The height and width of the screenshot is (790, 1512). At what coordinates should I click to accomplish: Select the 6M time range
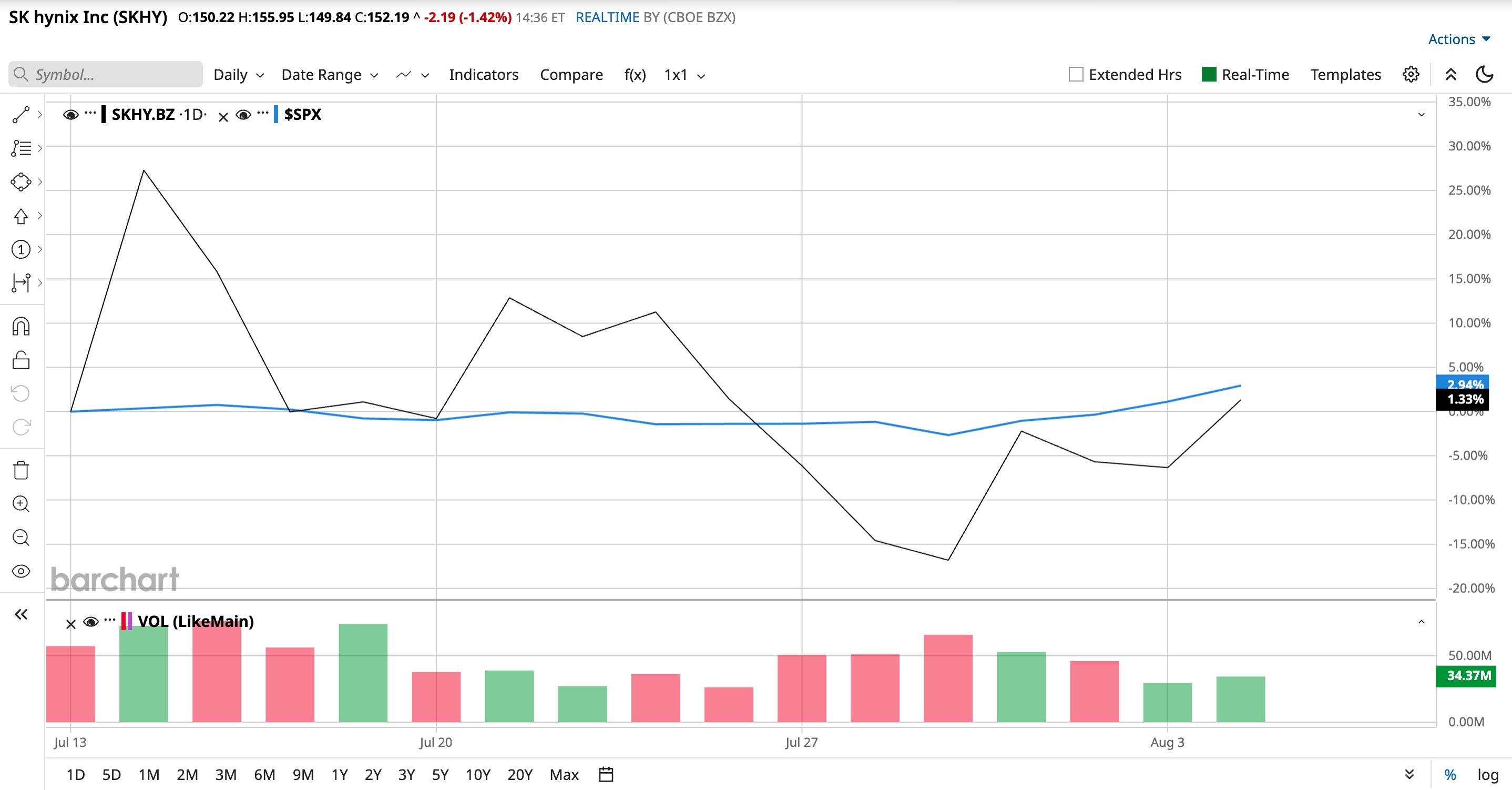[x=265, y=775]
